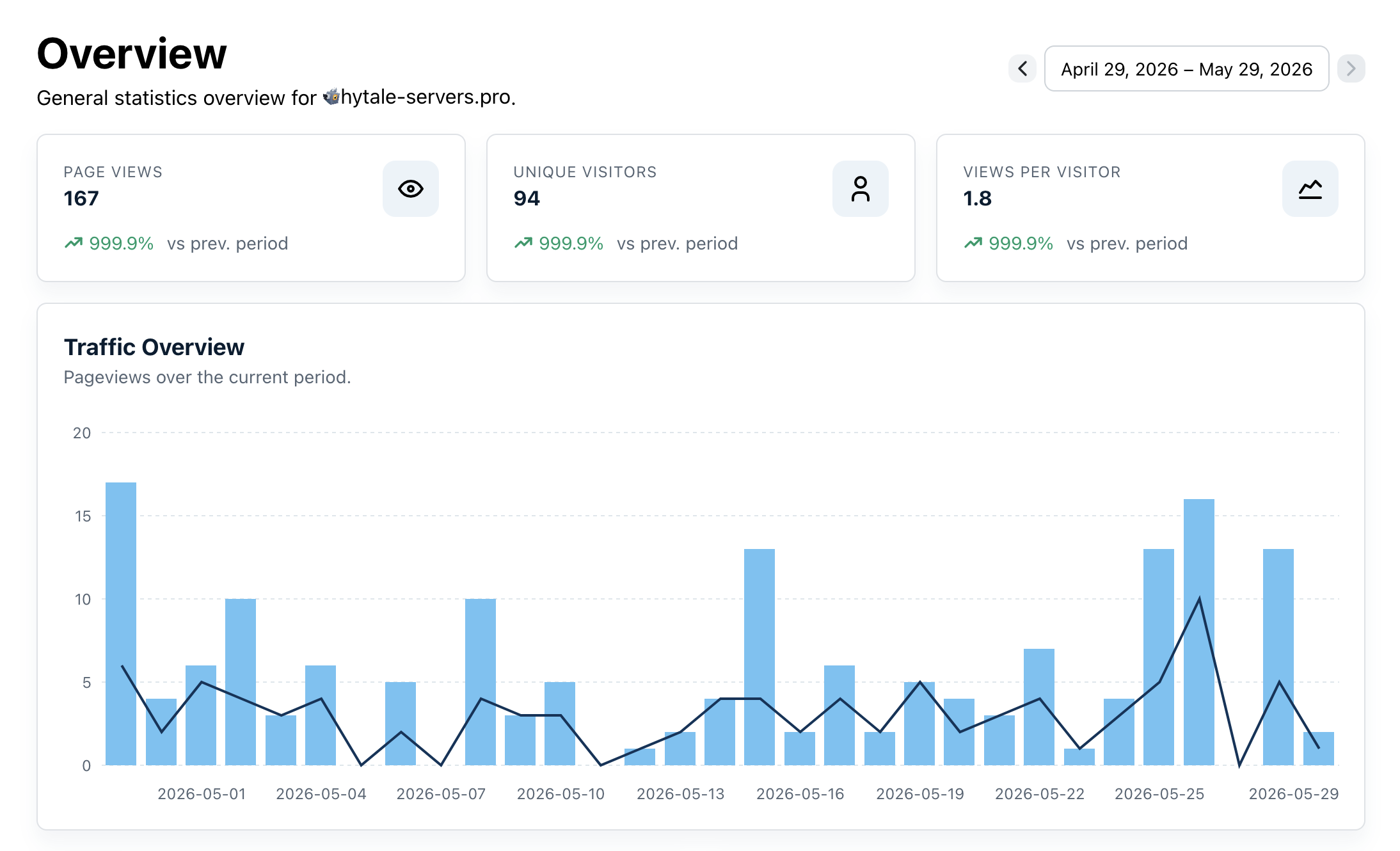Click the 2026-05-01 axis label
Screen dimensions: 1400x851
click(x=202, y=794)
